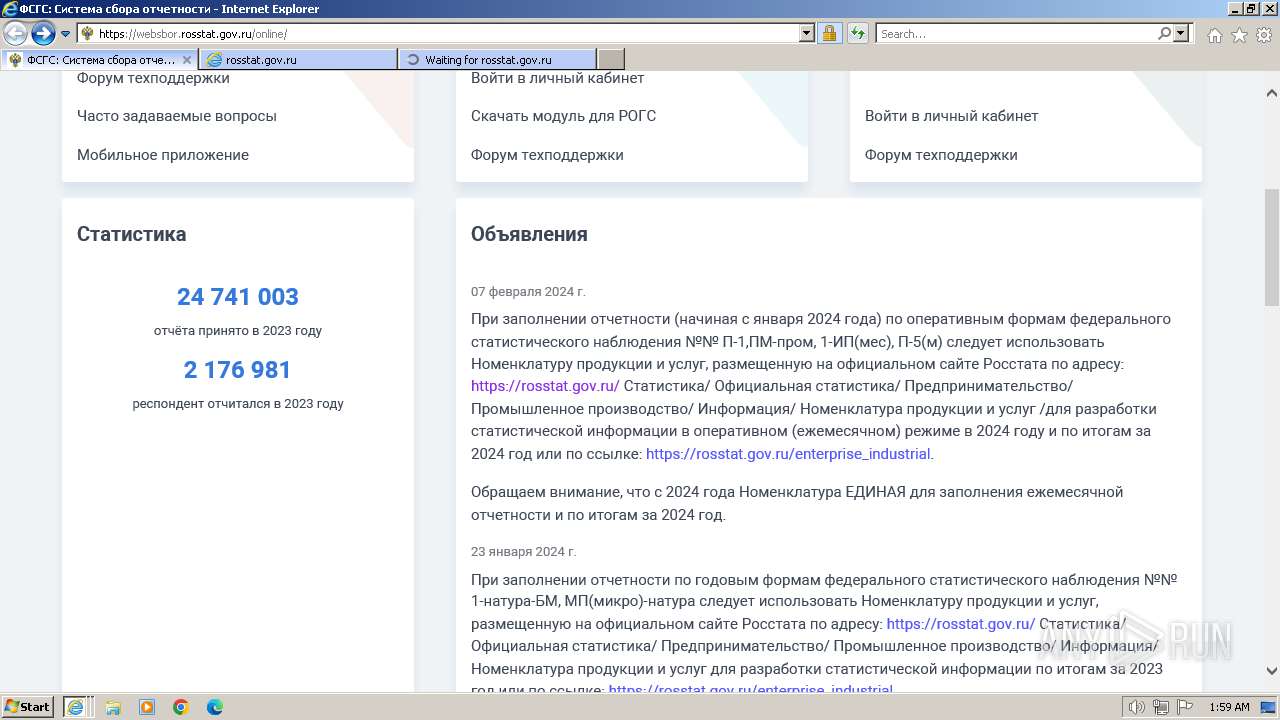Open Форум техподдержки in the left card

[153, 78]
